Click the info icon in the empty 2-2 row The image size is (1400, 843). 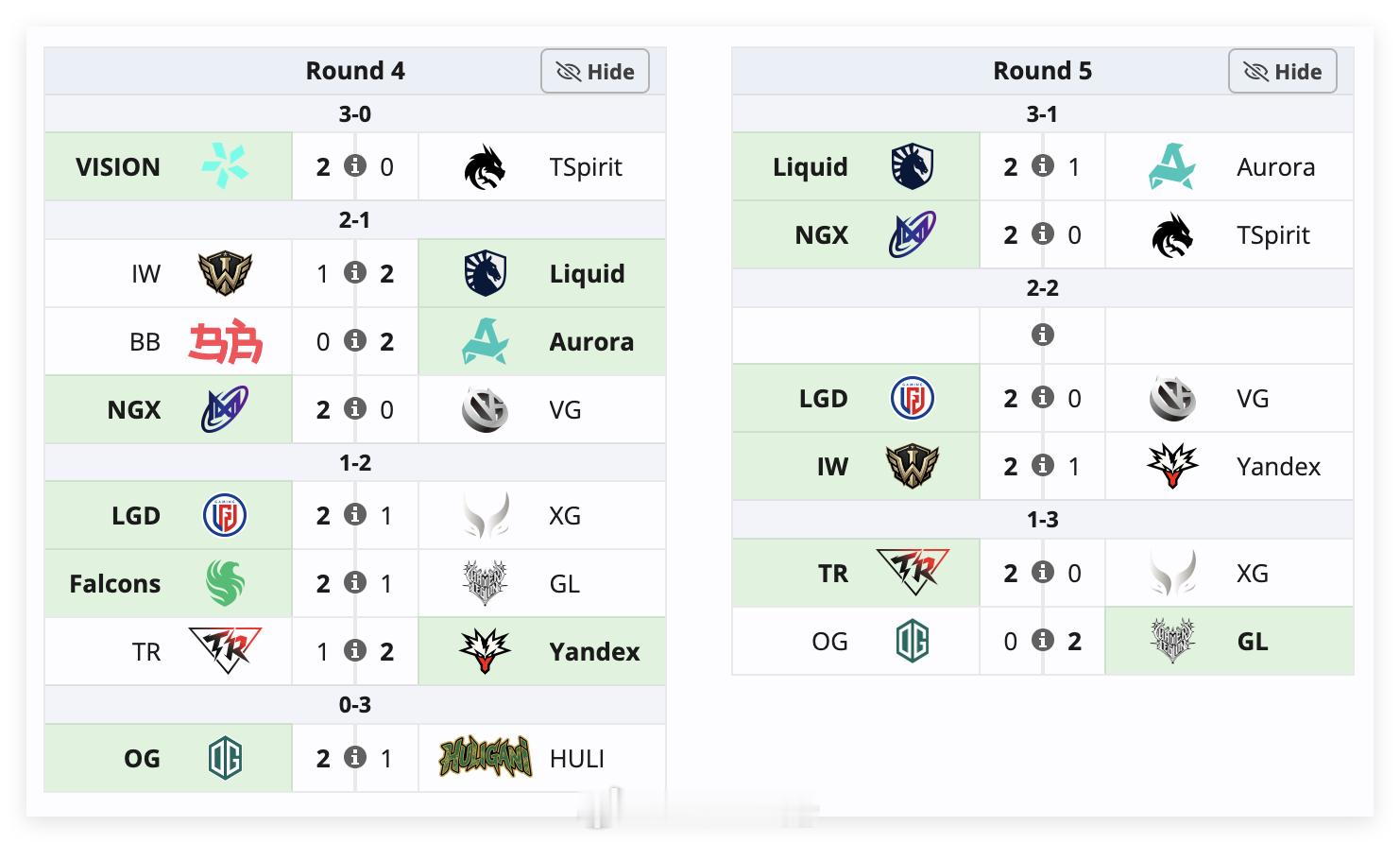(1043, 335)
